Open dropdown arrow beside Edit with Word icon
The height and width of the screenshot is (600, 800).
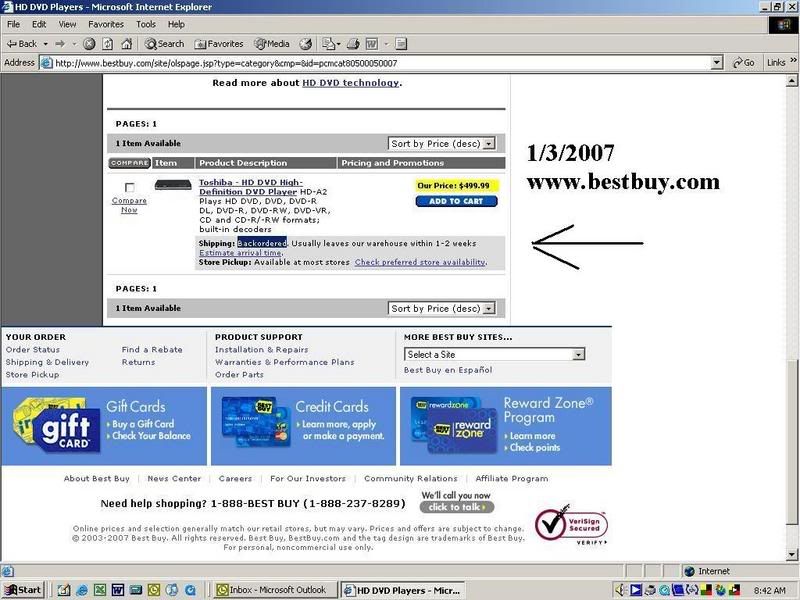[x=386, y=44]
